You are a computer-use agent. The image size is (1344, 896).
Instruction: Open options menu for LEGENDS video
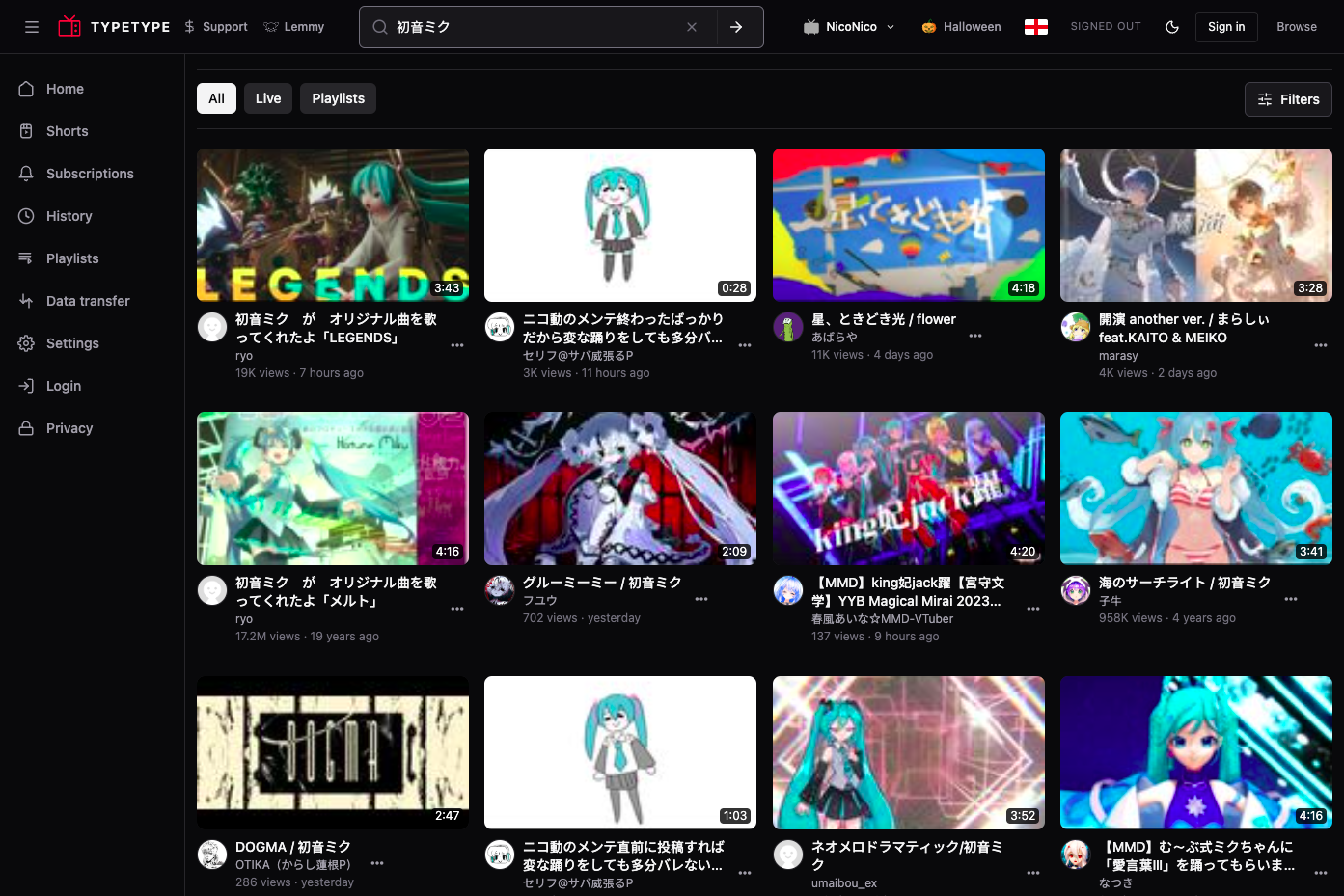457,345
